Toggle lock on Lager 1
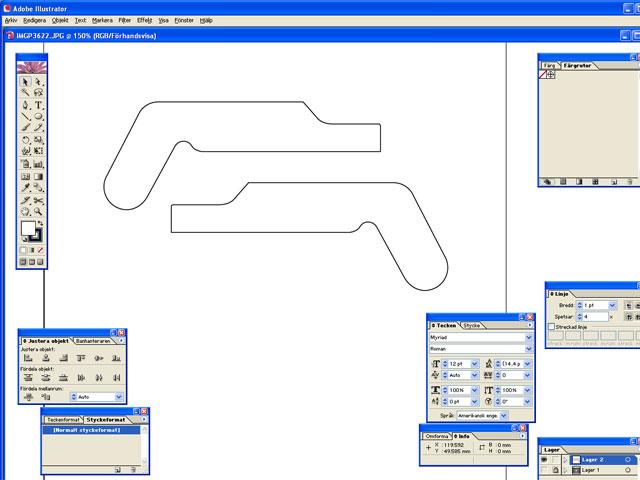Viewport: 640px width, 480px height. (x=555, y=471)
